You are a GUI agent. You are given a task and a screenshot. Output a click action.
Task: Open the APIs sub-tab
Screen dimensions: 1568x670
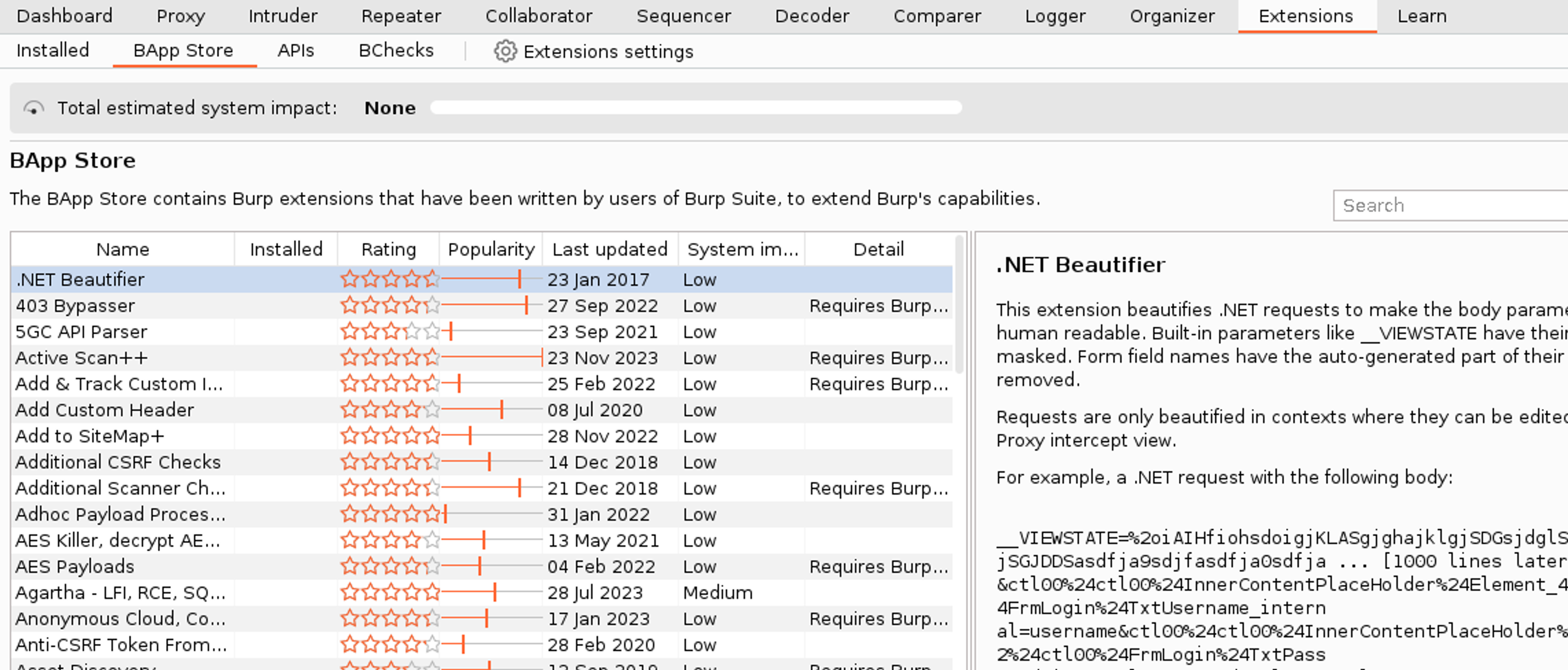click(295, 51)
